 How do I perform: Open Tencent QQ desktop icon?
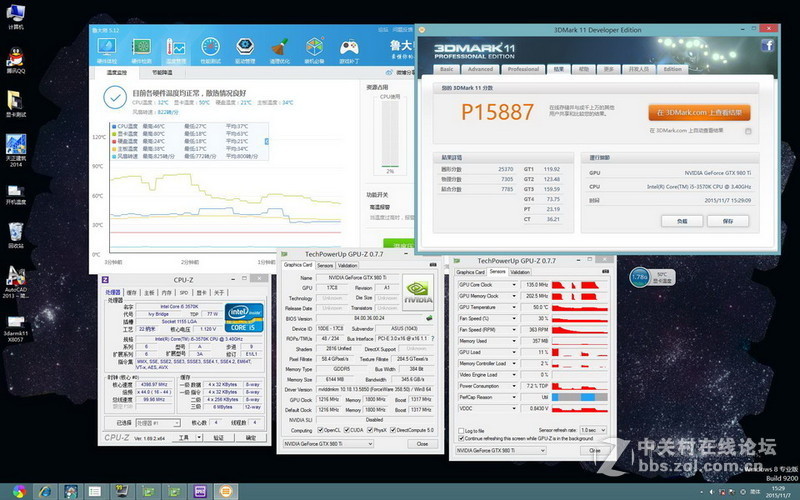pyautogui.click(x=16, y=60)
